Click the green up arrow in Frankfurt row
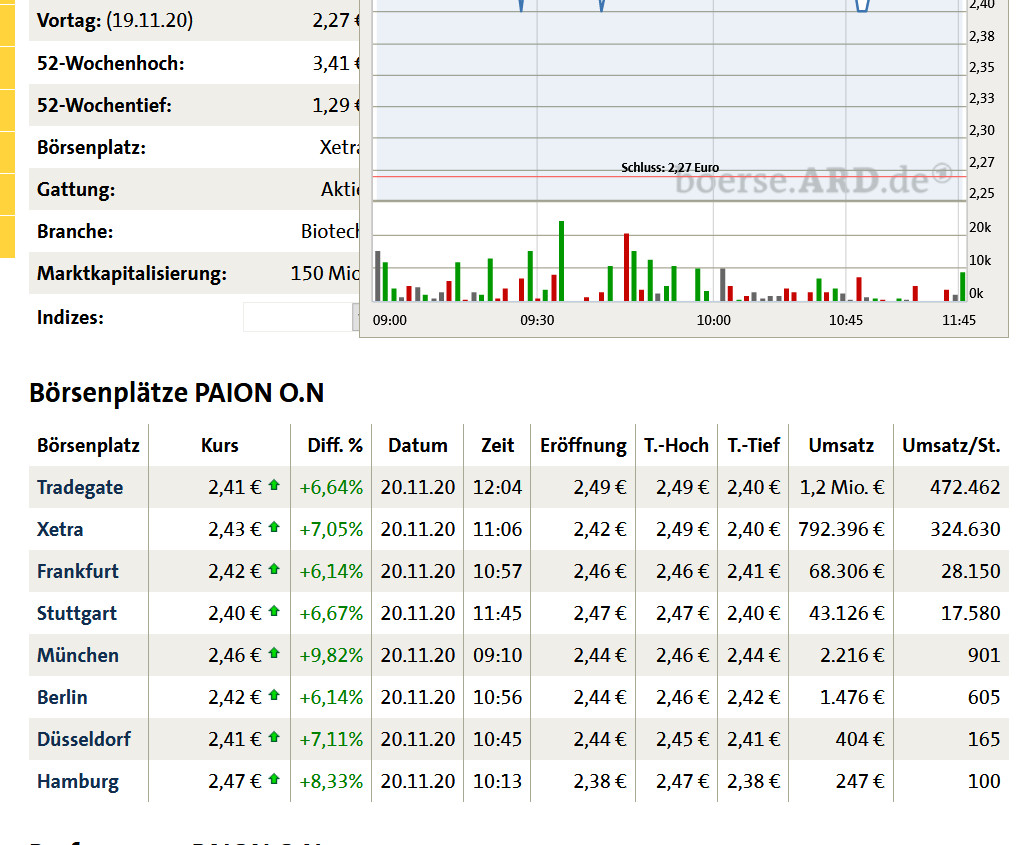 pos(274,569)
